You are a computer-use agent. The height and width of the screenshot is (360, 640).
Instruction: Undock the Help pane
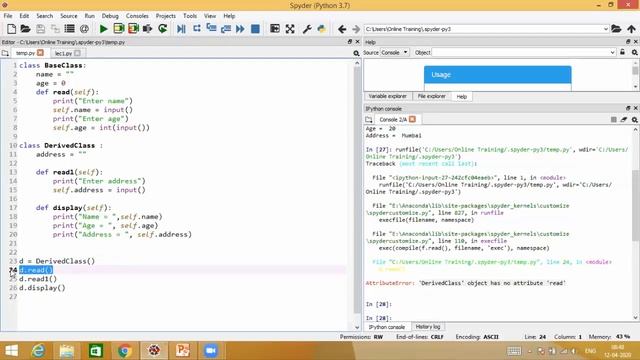(628, 42)
